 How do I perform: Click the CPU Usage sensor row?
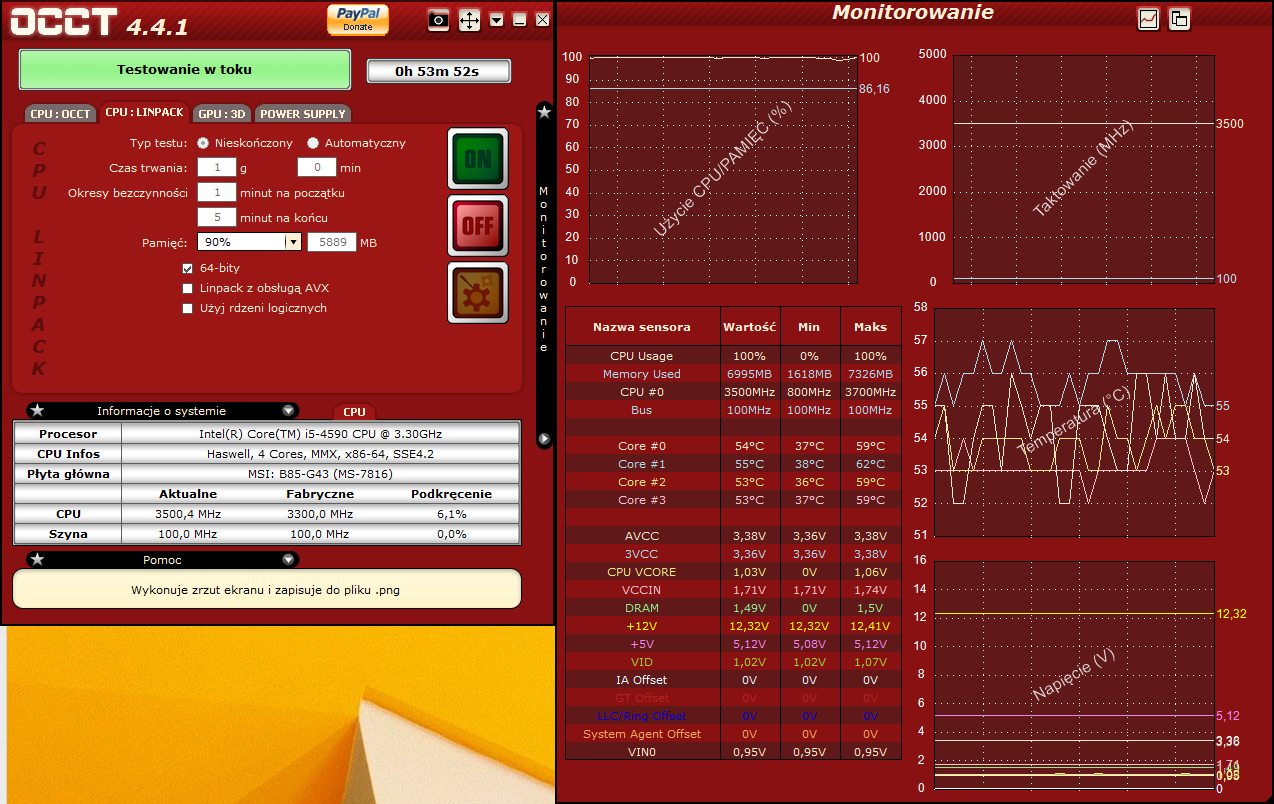coord(733,356)
